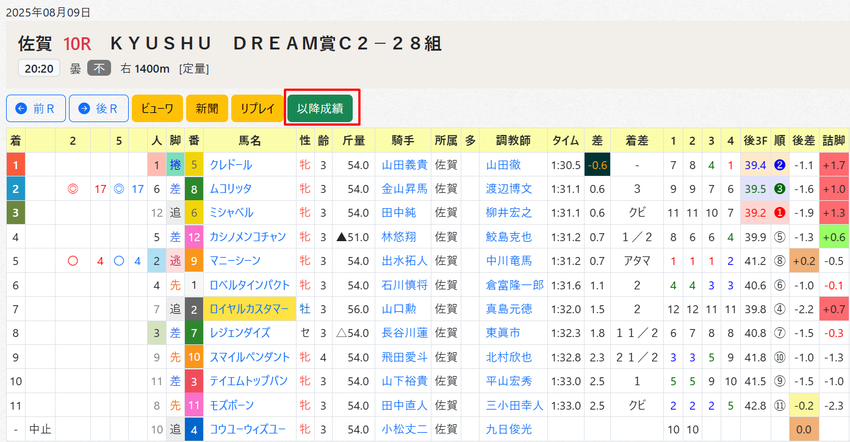This screenshot has height=442, width=850.
Task: Click the 馬名 column header
Action: click(250, 141)
